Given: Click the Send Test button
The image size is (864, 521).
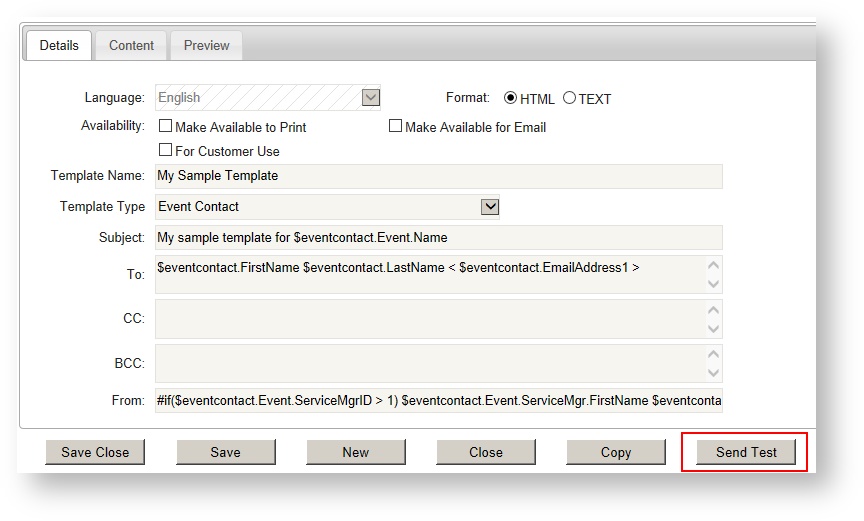Looking at the screenshot, I should (746, 452).
